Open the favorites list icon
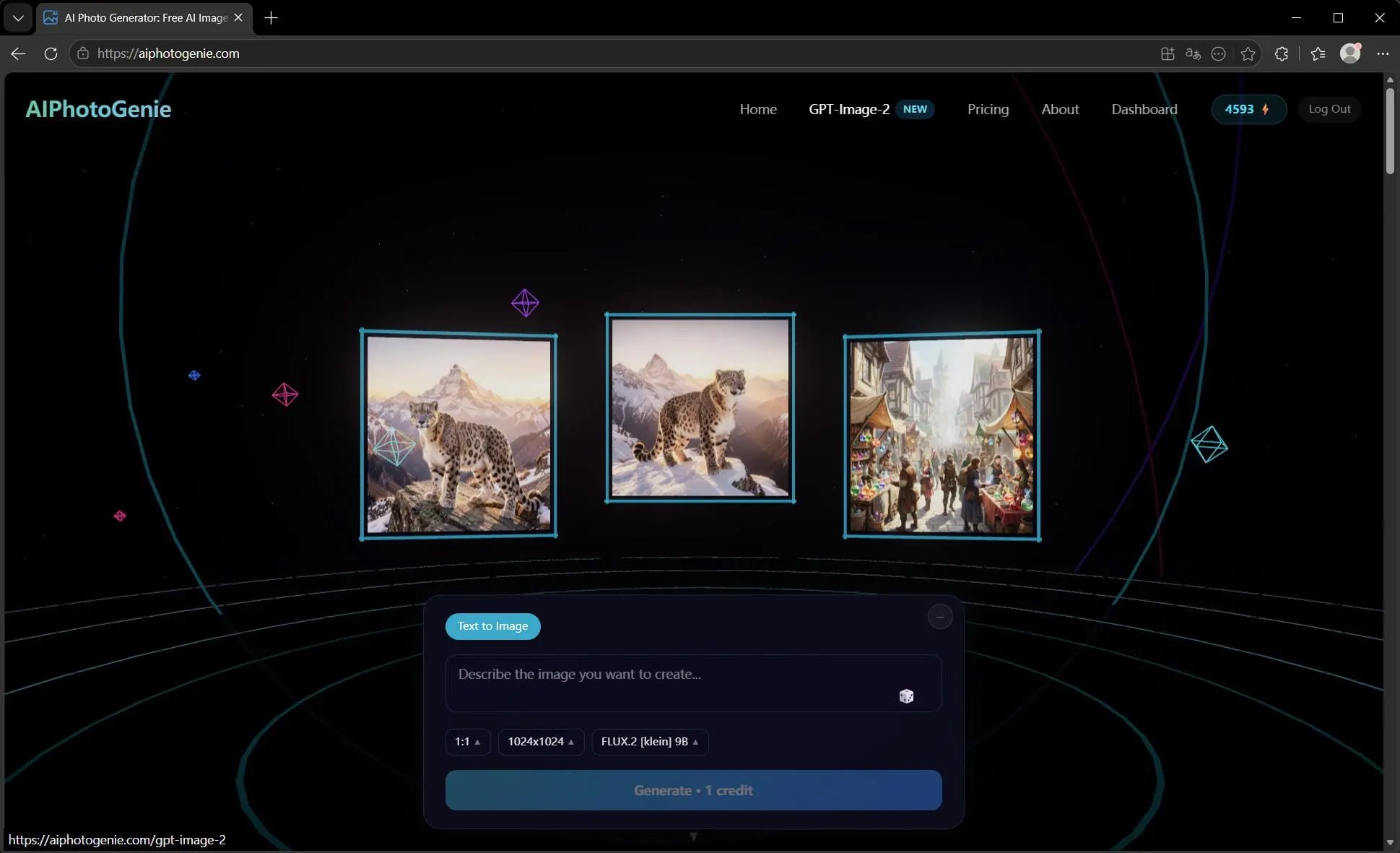This screenshot has width=1400, height=853. pyautogui.click(x=1318, y=53)
